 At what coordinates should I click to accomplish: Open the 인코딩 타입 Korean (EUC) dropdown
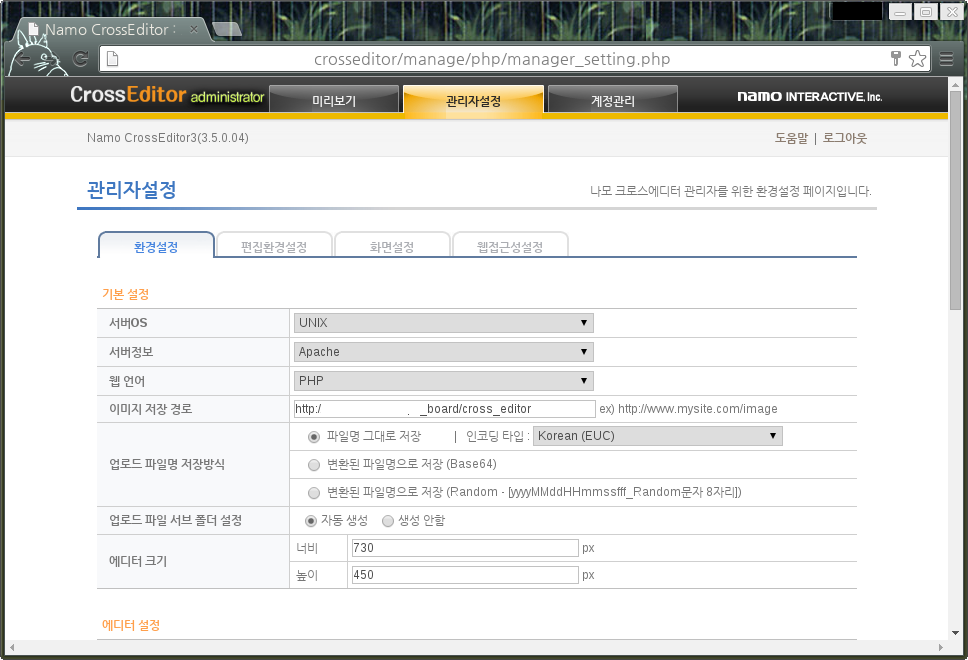(x=657, y=436)
